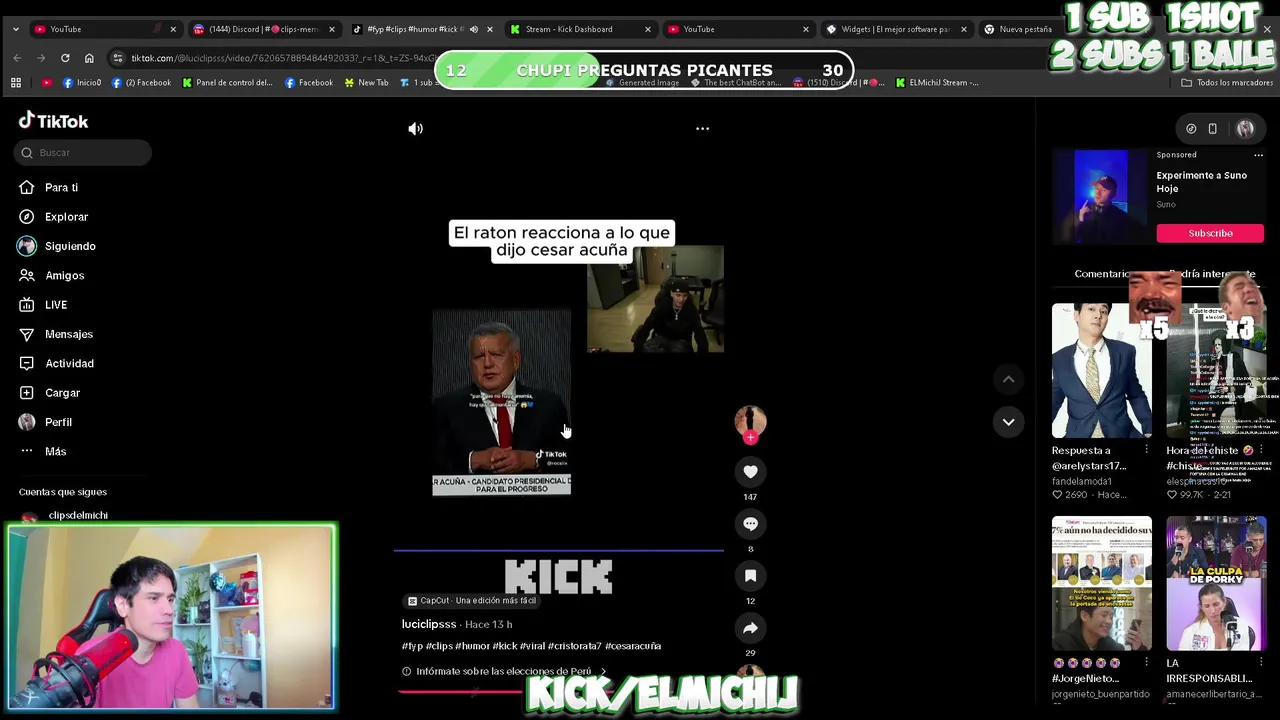
Task: Open the ELMichiJ Stream bookmark
Action: tap(938, 83)
